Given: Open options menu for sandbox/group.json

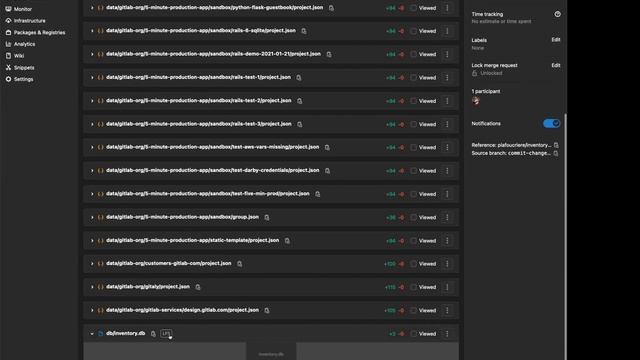Looking at the screenshot, I should pyautogui.click(x=447, y=217).
